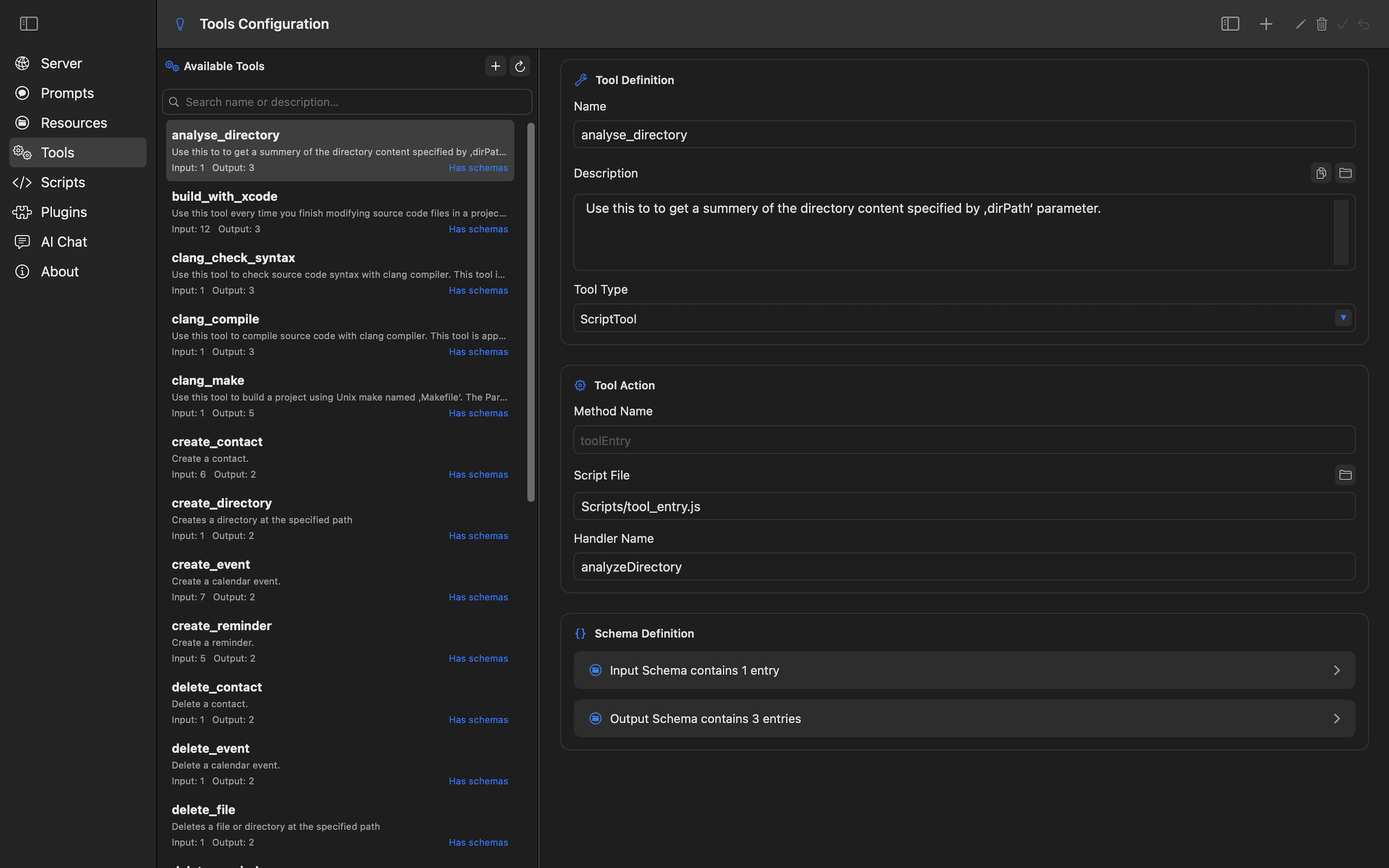The height and width of the screenshot is (868, 1389).
Task: Select create_reminder tool
Action: point(340,642)
